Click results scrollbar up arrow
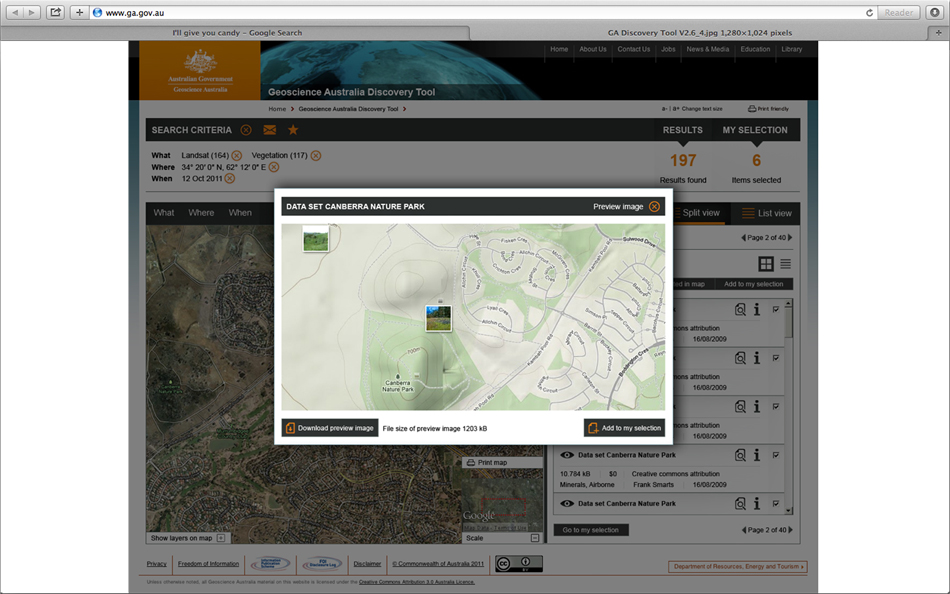Viewport: 950px width, 594px height. point(788,302)
